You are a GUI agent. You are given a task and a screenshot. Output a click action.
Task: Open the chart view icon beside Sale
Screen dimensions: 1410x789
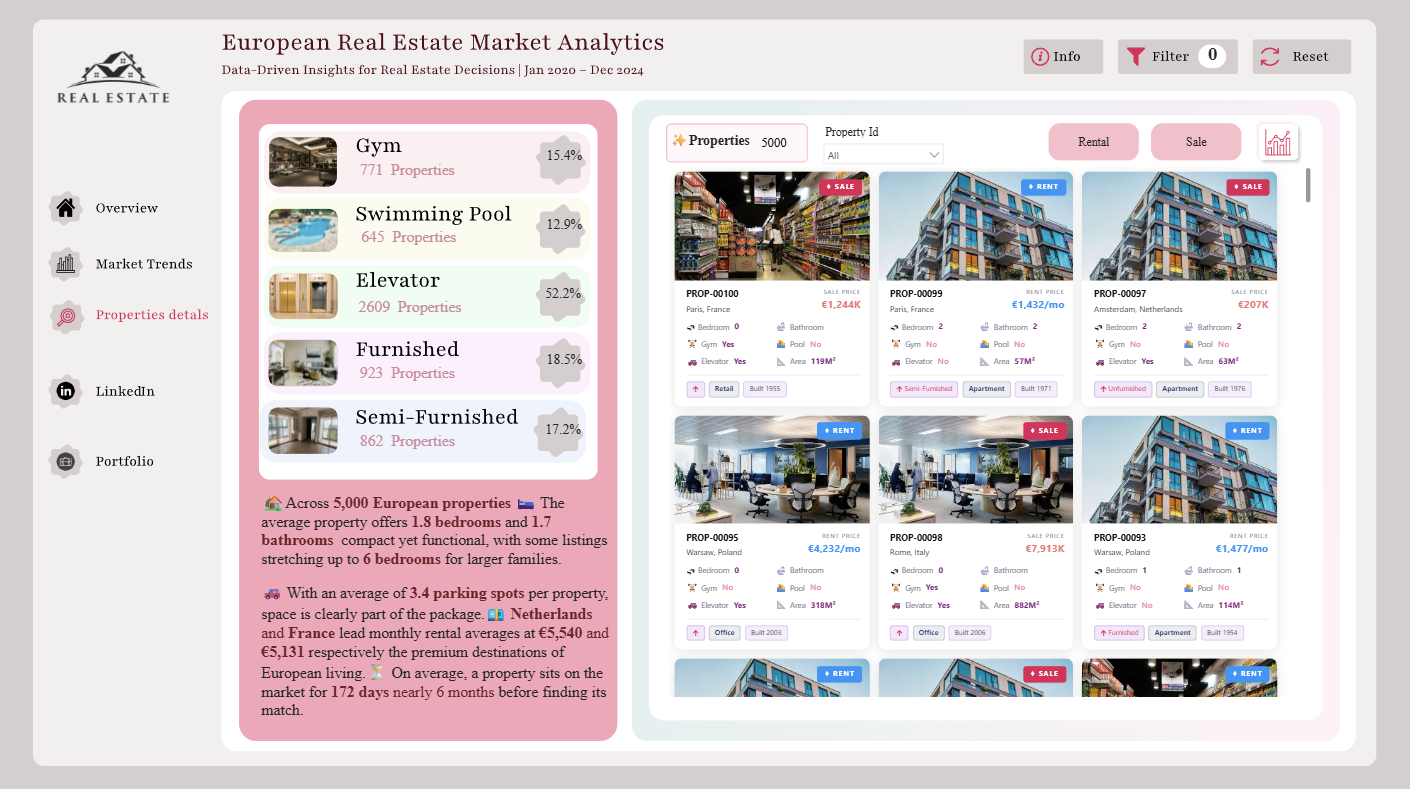tap(1278, 142)
